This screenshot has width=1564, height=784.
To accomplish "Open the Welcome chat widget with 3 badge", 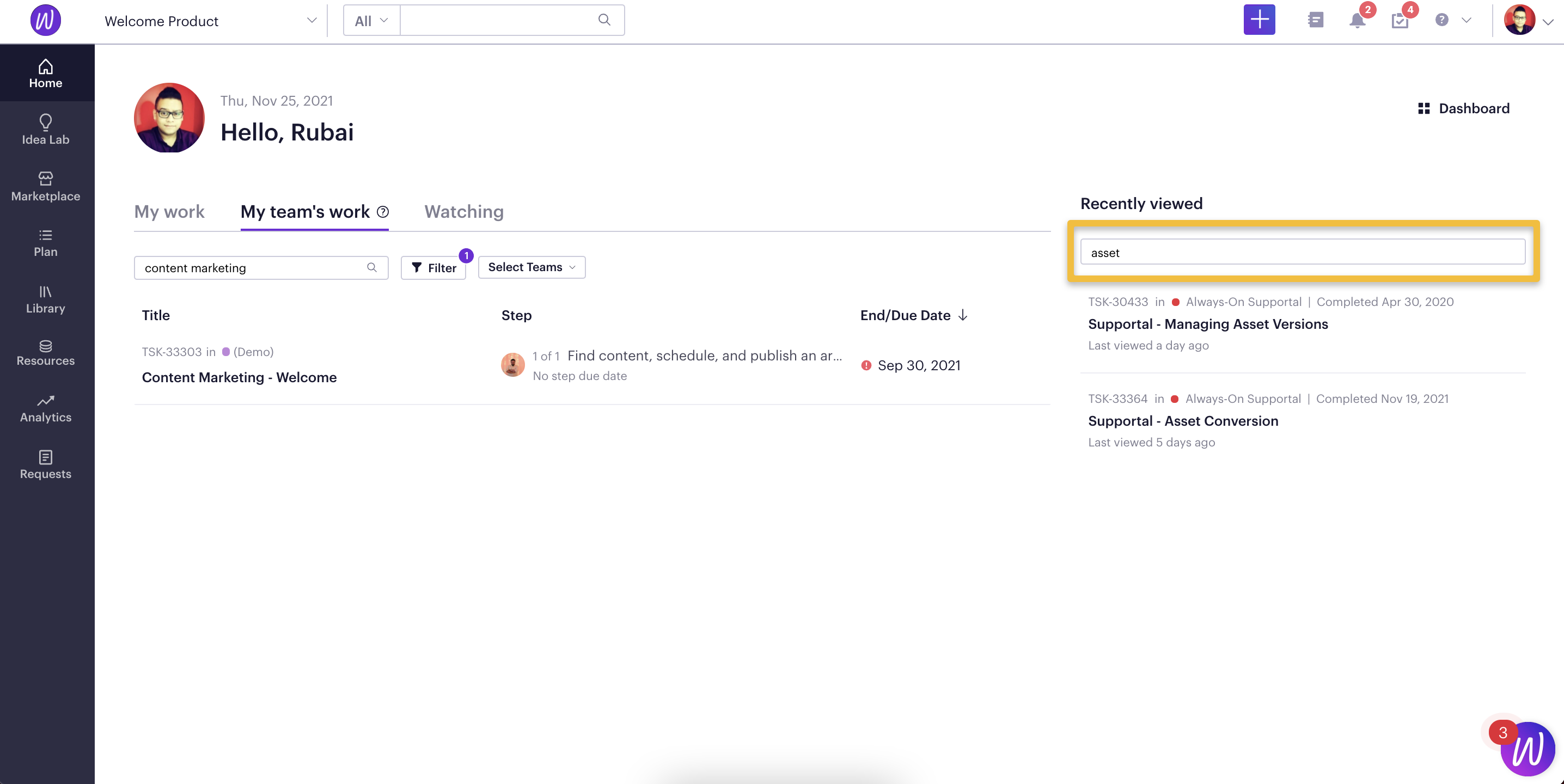I will pyautogui.click(x=1528, y=749).
